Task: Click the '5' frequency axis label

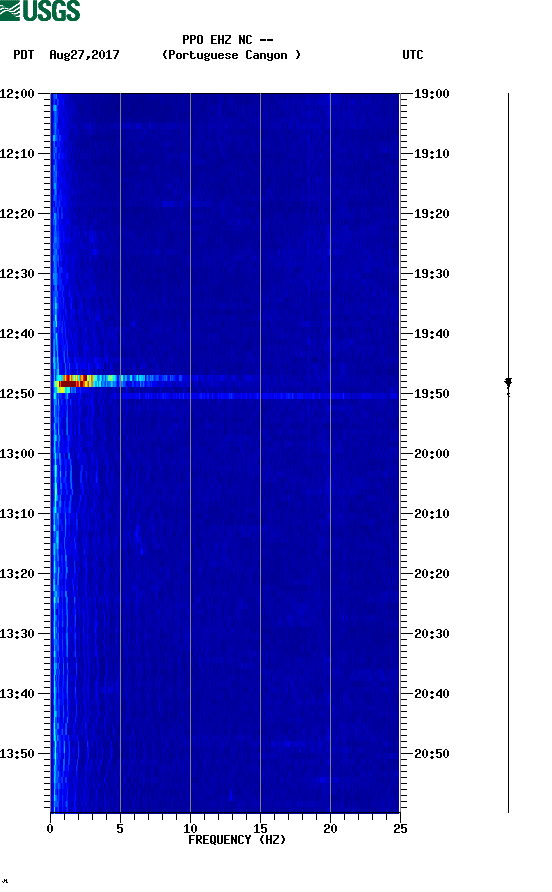Action: (x=120, y=829)
